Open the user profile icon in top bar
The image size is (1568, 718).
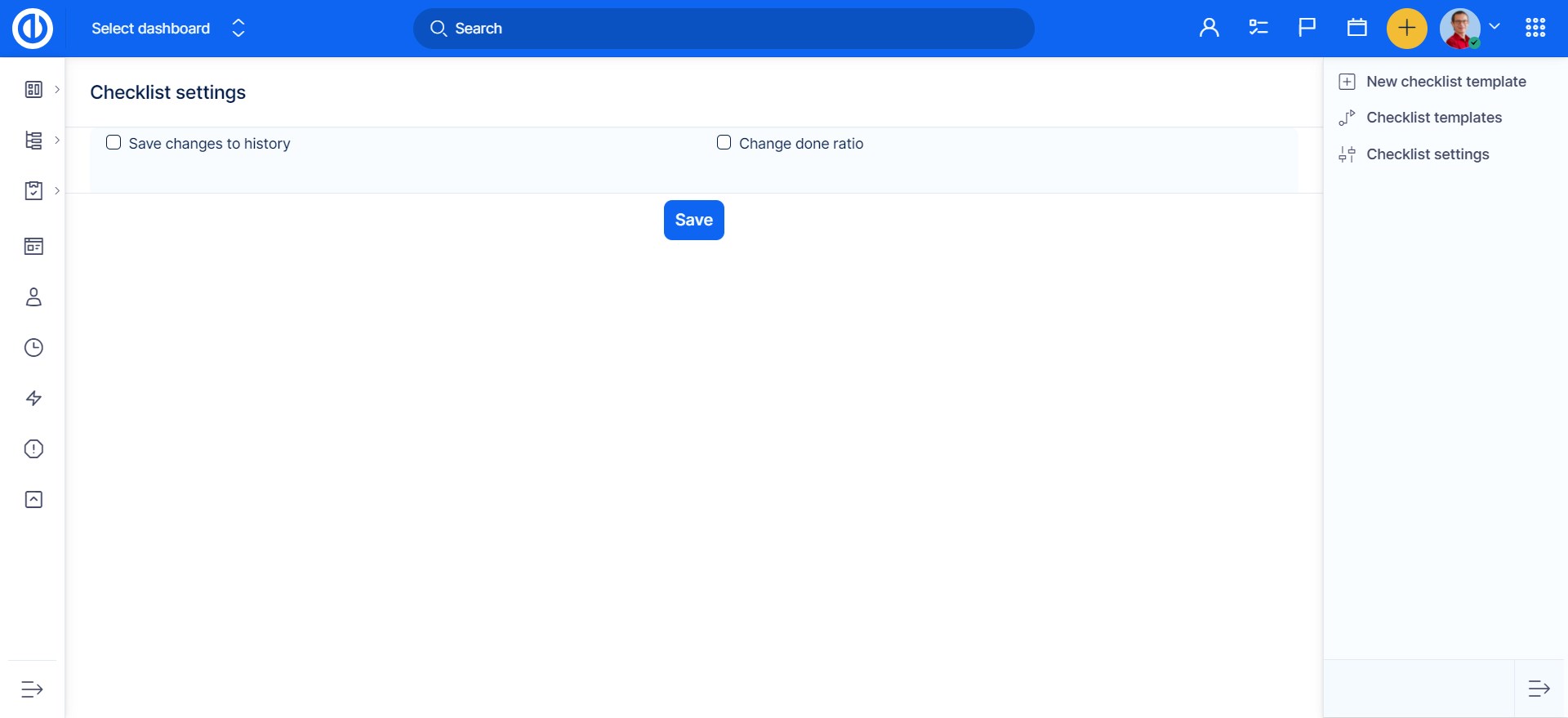[x=1209, y=29]
